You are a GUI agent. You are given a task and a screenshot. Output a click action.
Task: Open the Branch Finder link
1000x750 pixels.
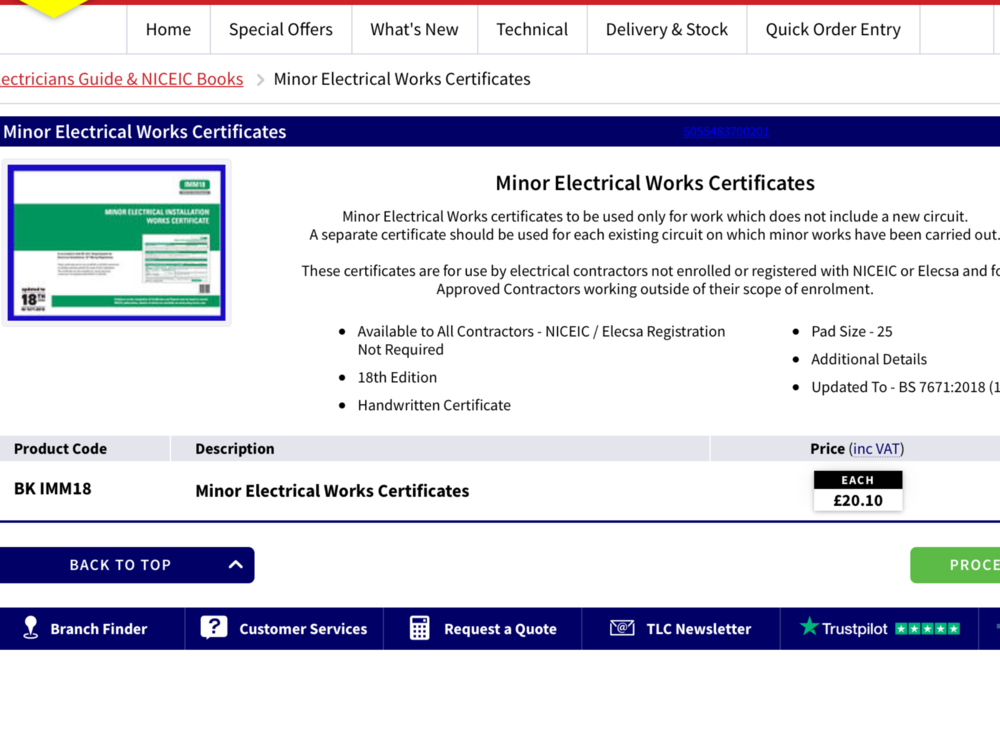(92, 629)
